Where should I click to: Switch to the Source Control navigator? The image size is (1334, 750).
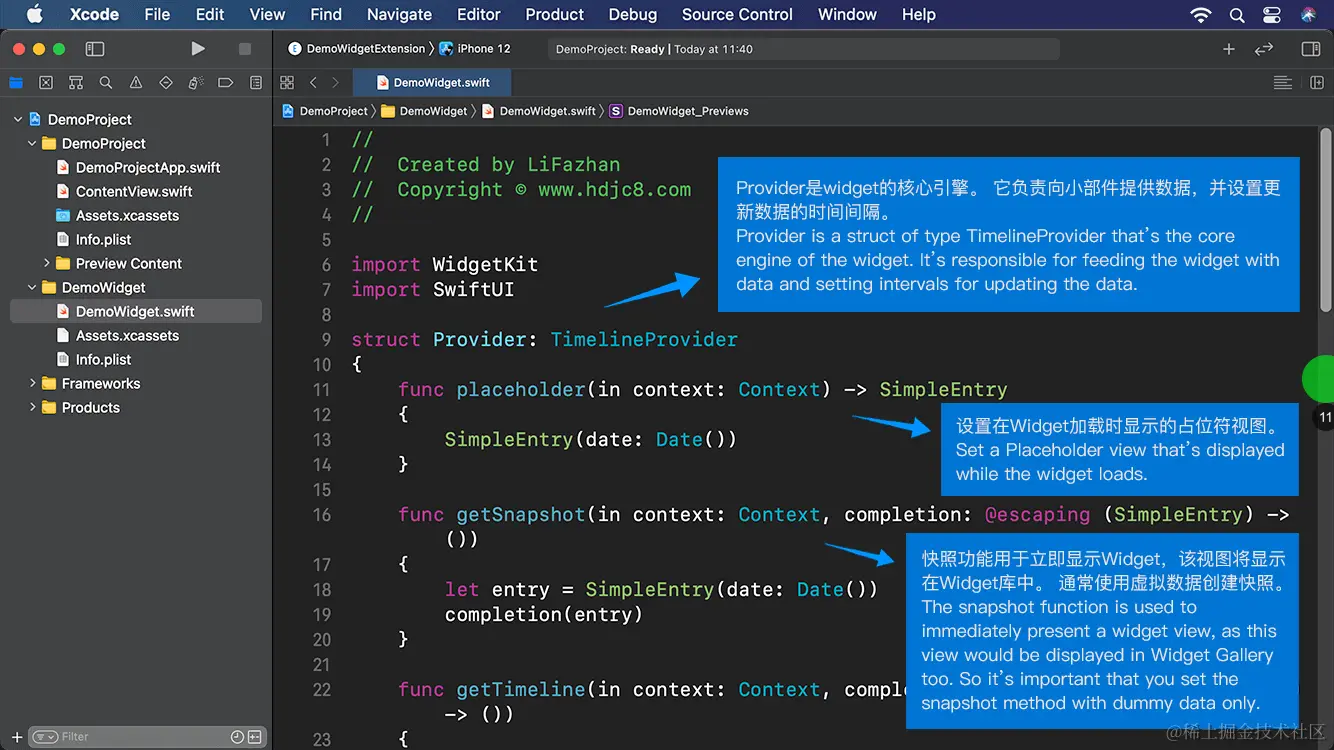(46, 83)
